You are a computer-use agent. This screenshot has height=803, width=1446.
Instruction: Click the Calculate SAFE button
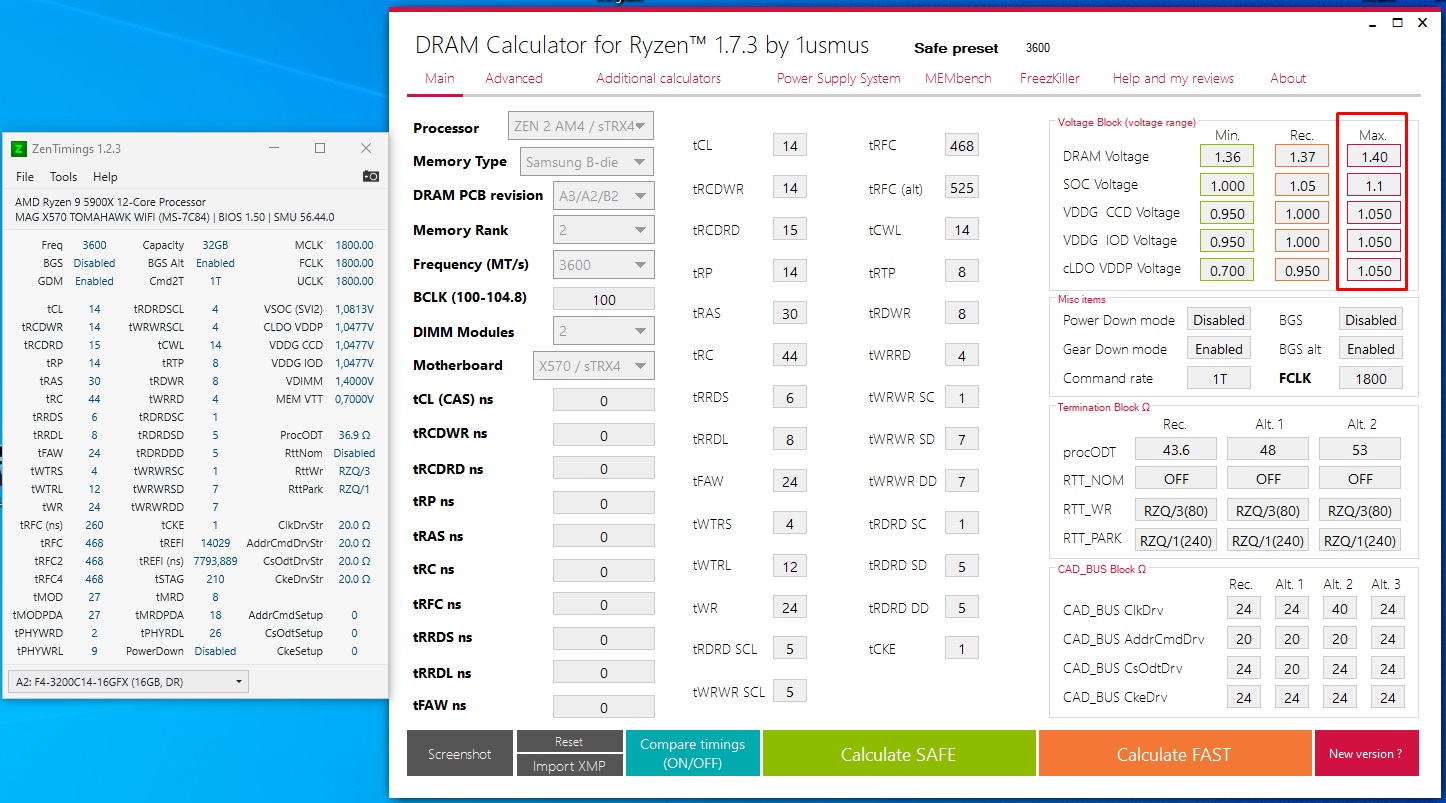pyautogui.click(x=898, y=754)
